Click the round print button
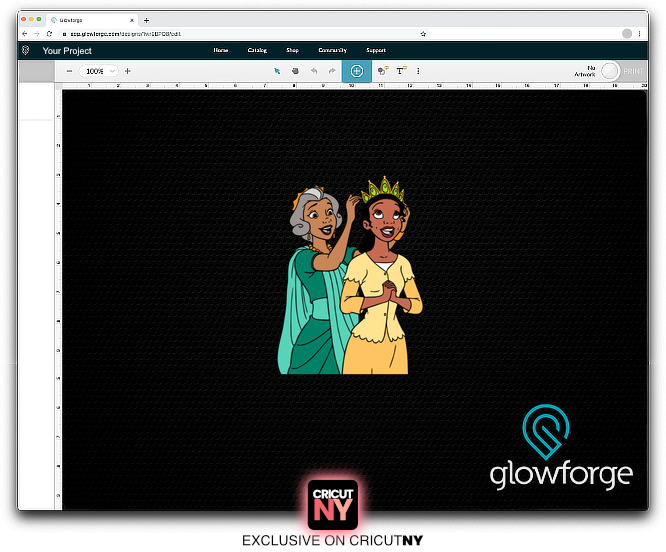The height and width of the screenshot is (552, 666). click(x=610, y=71)
